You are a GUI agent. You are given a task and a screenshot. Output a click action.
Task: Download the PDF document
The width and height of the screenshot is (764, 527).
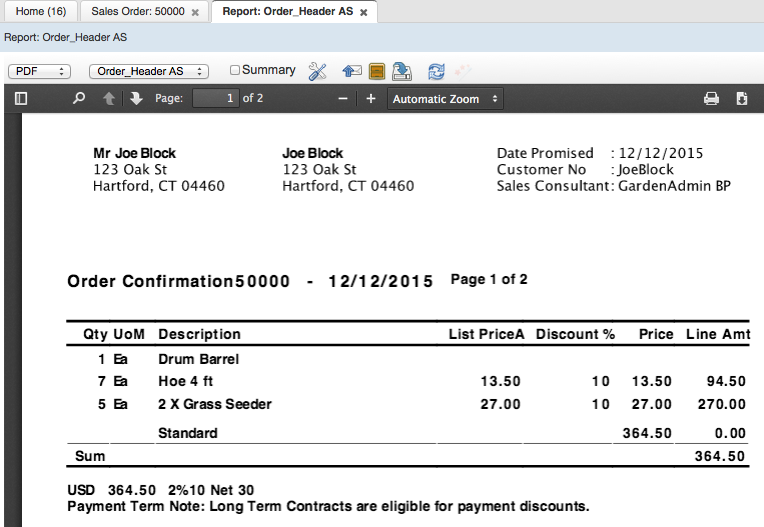(742, 99)
